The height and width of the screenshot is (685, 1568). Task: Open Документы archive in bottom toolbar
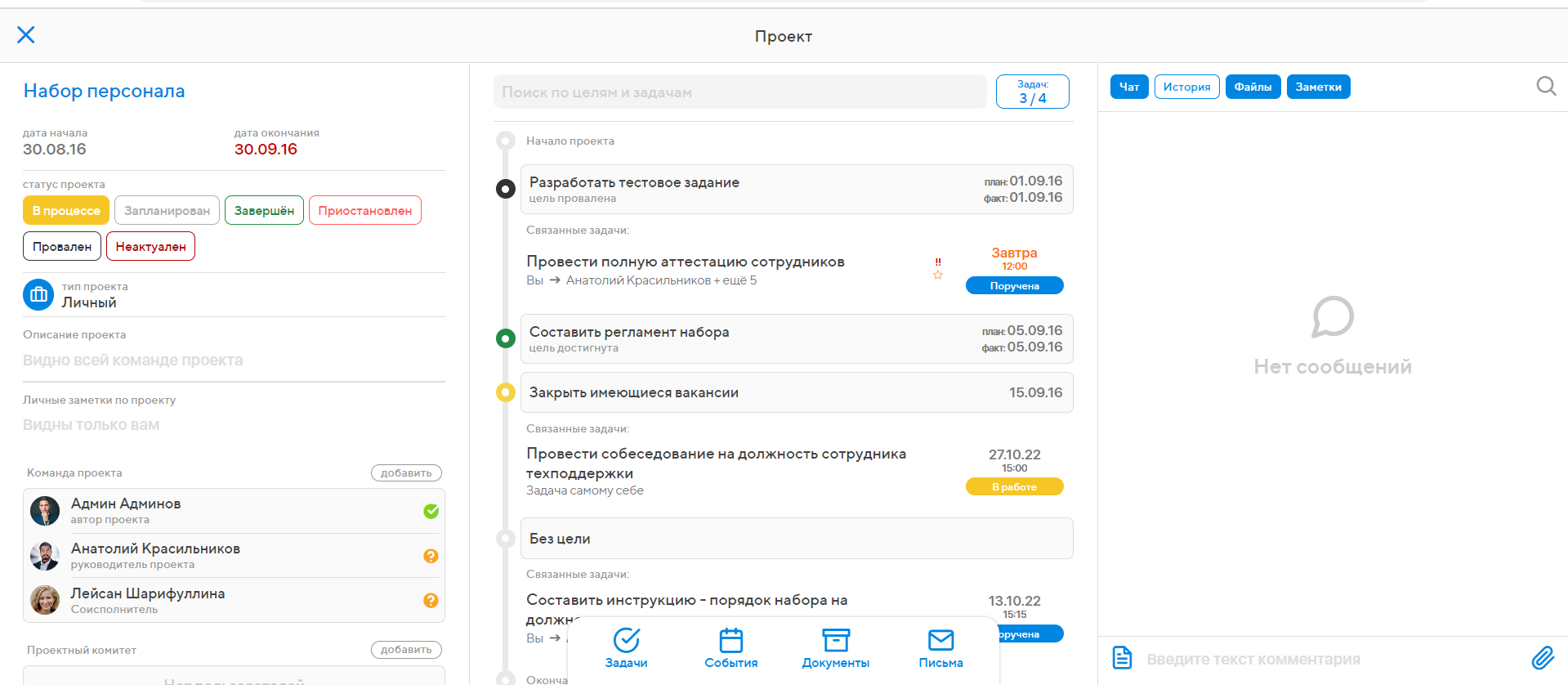836,649
